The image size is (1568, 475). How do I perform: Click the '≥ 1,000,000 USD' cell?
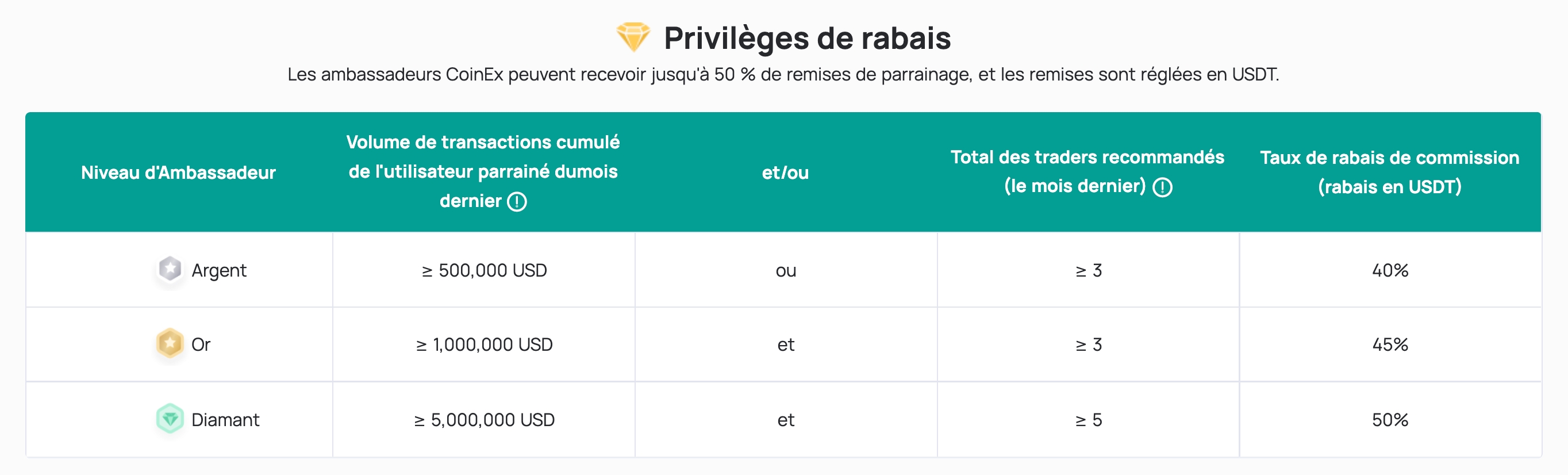(484, 344)
